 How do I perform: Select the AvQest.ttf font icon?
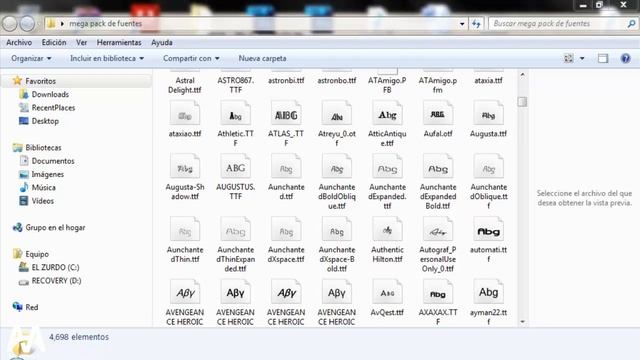pos(387,292)
